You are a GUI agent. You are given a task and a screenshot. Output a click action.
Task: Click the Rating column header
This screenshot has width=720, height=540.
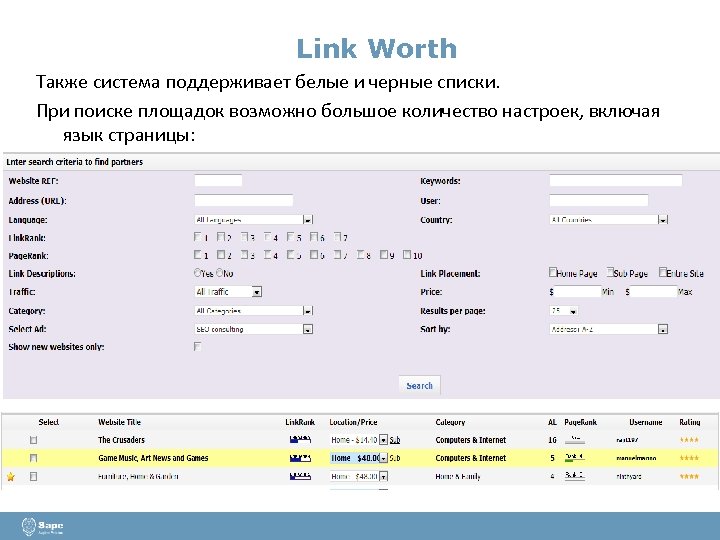pos(690,422)
